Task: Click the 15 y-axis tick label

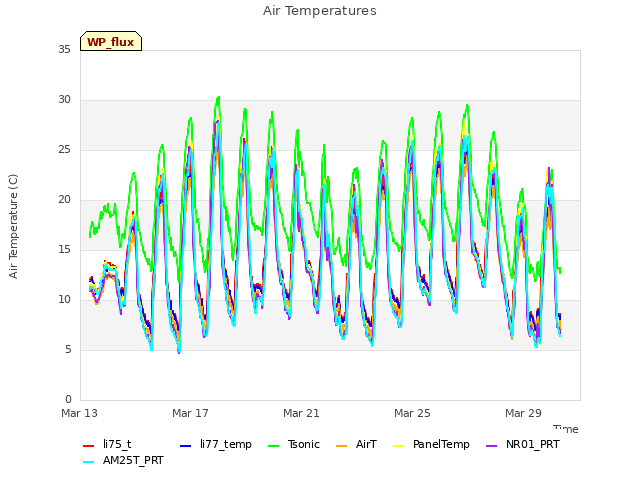Action: click(x=64, y=250)
